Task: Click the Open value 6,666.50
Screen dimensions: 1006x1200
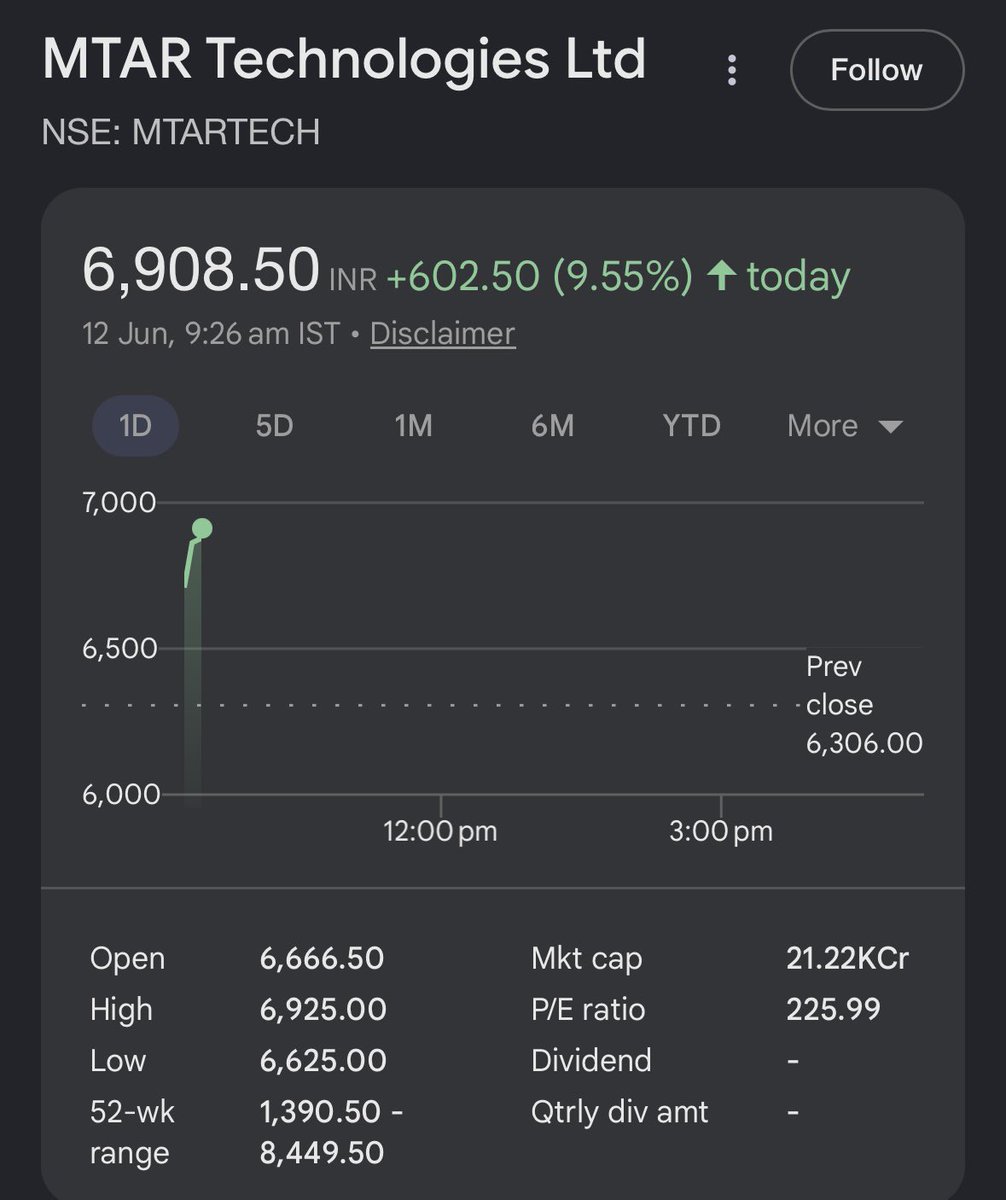Action: pyautogui.click(x=322, y=958)
